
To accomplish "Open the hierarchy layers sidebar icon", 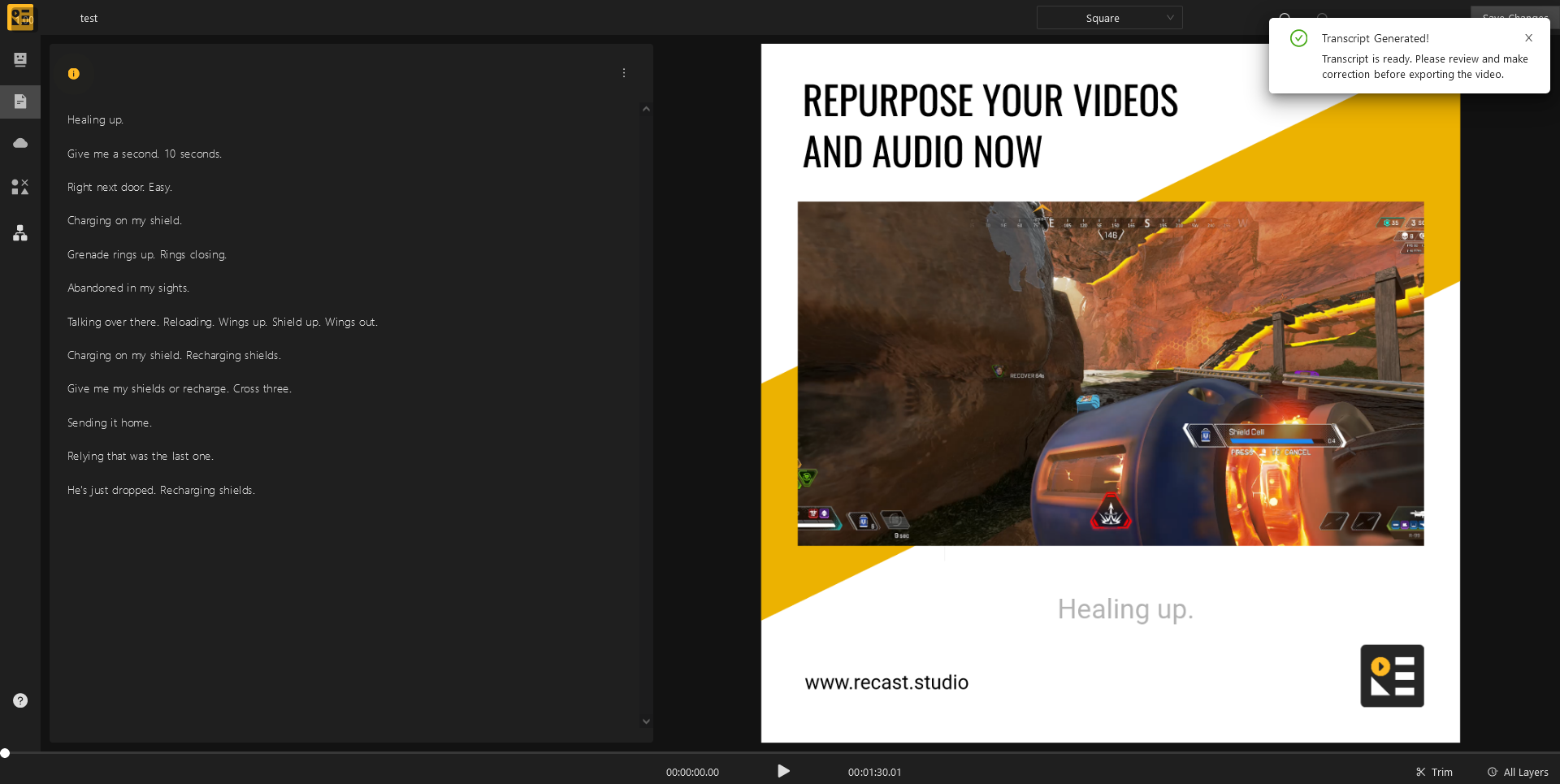I will pyautogui.click(x=20, y=233).
